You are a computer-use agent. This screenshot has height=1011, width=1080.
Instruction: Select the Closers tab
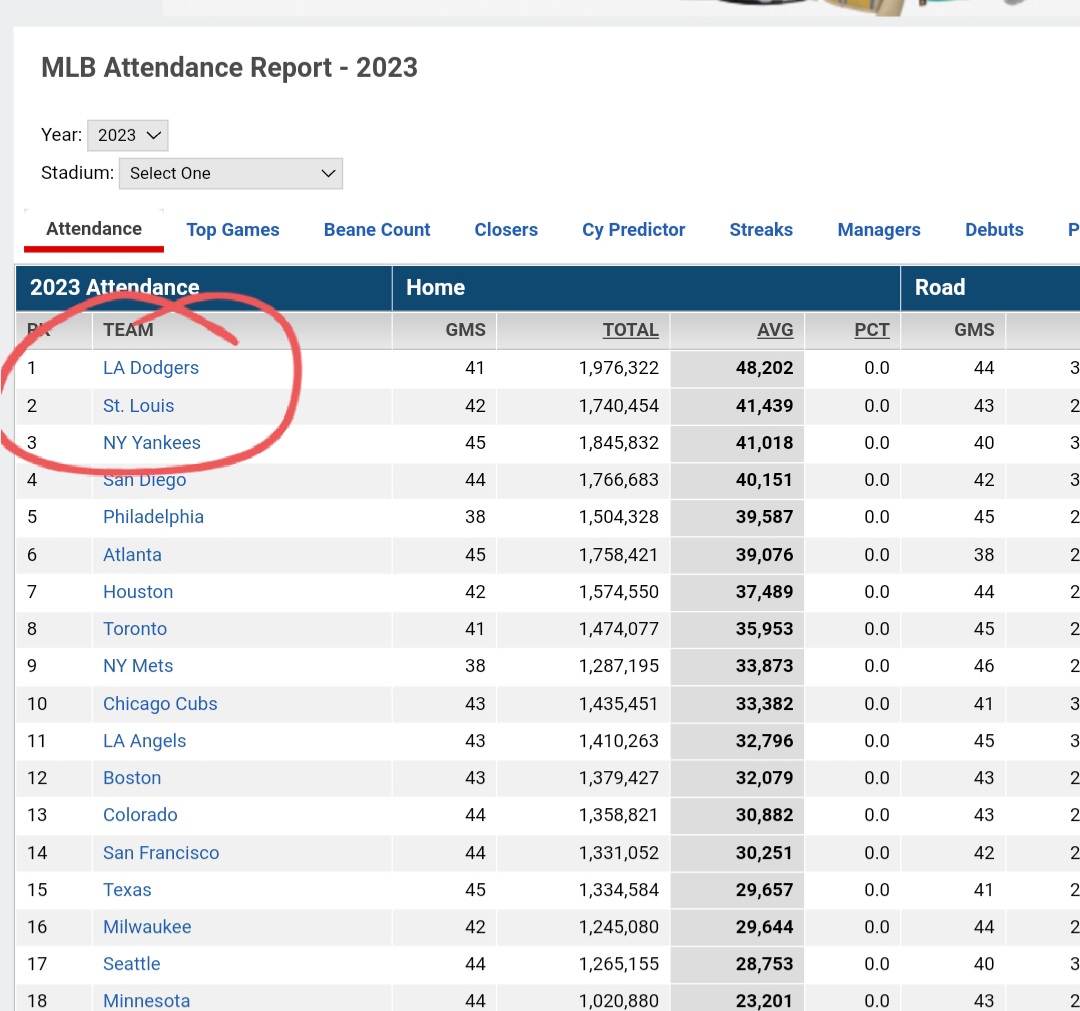point(506,230)
